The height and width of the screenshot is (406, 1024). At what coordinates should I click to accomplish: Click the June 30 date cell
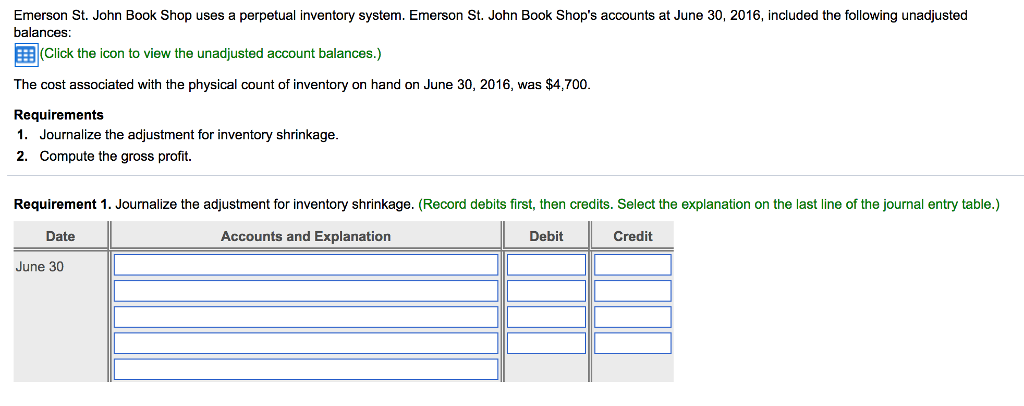click(40, 267)
